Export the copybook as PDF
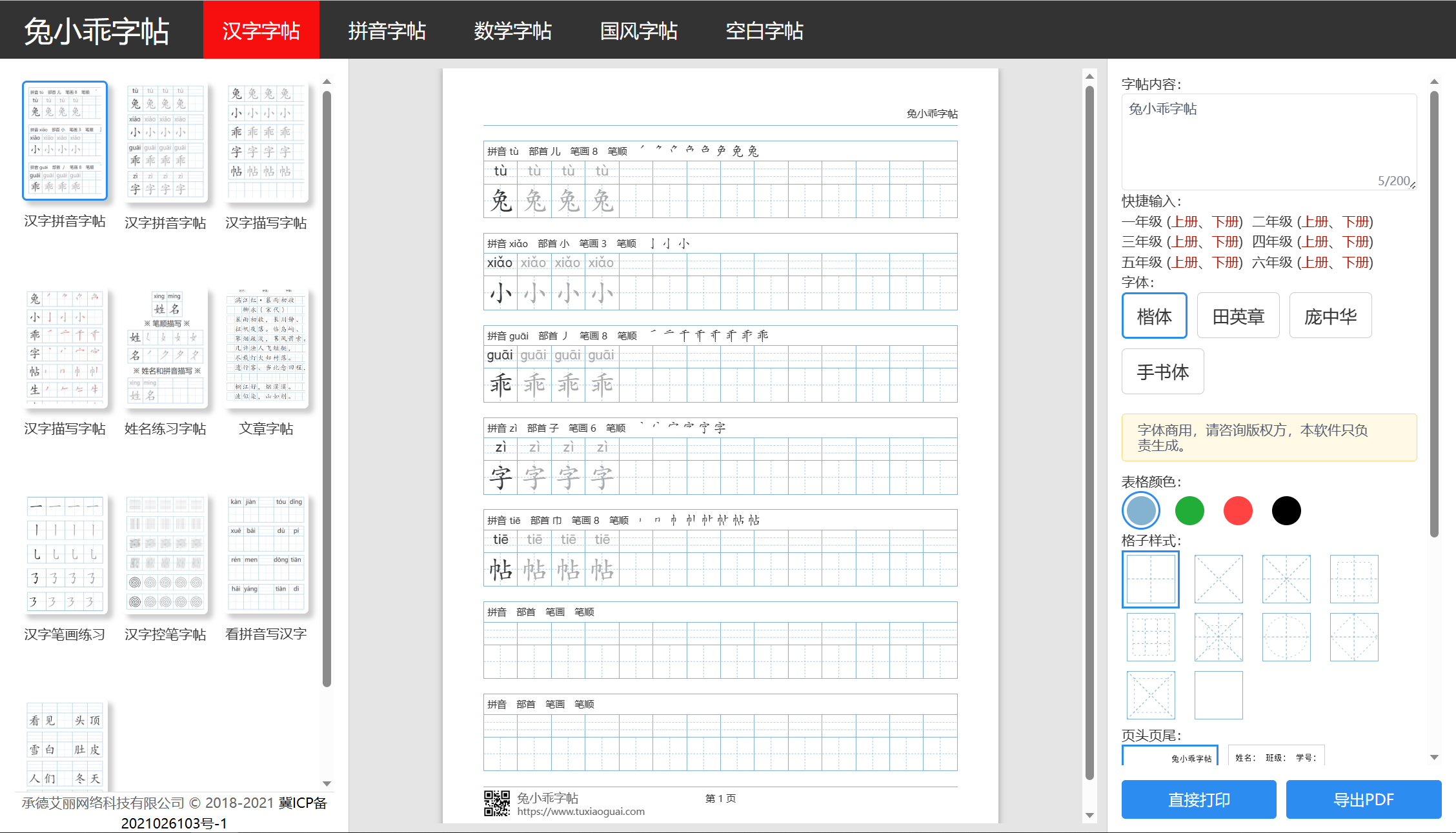Viewport: 1456px width, 833px height. 1363,799
